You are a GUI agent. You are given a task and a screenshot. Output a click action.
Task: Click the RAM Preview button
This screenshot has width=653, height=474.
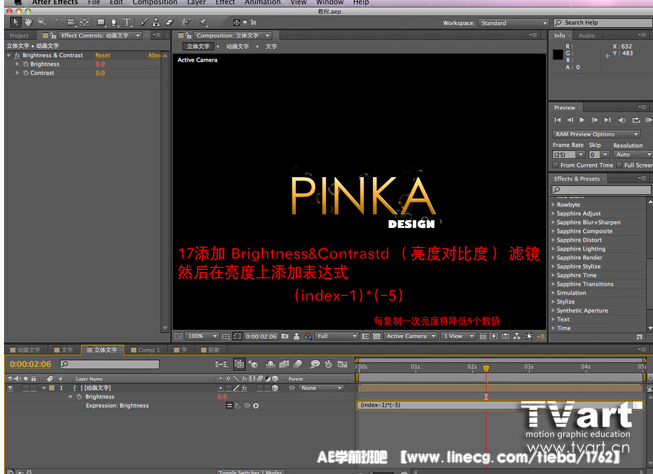(648, 120)
